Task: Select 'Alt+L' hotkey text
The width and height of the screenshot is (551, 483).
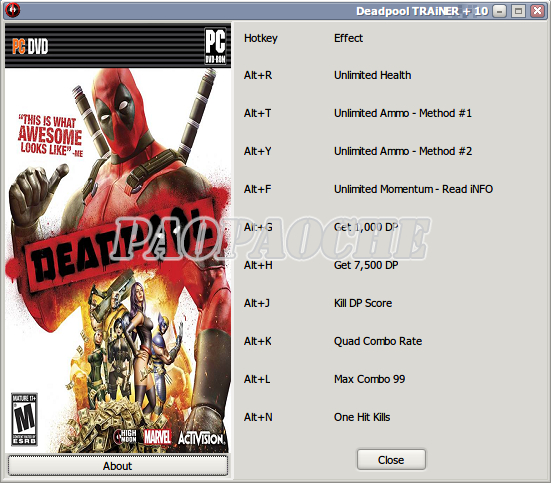Action: [x=257, y=379]
